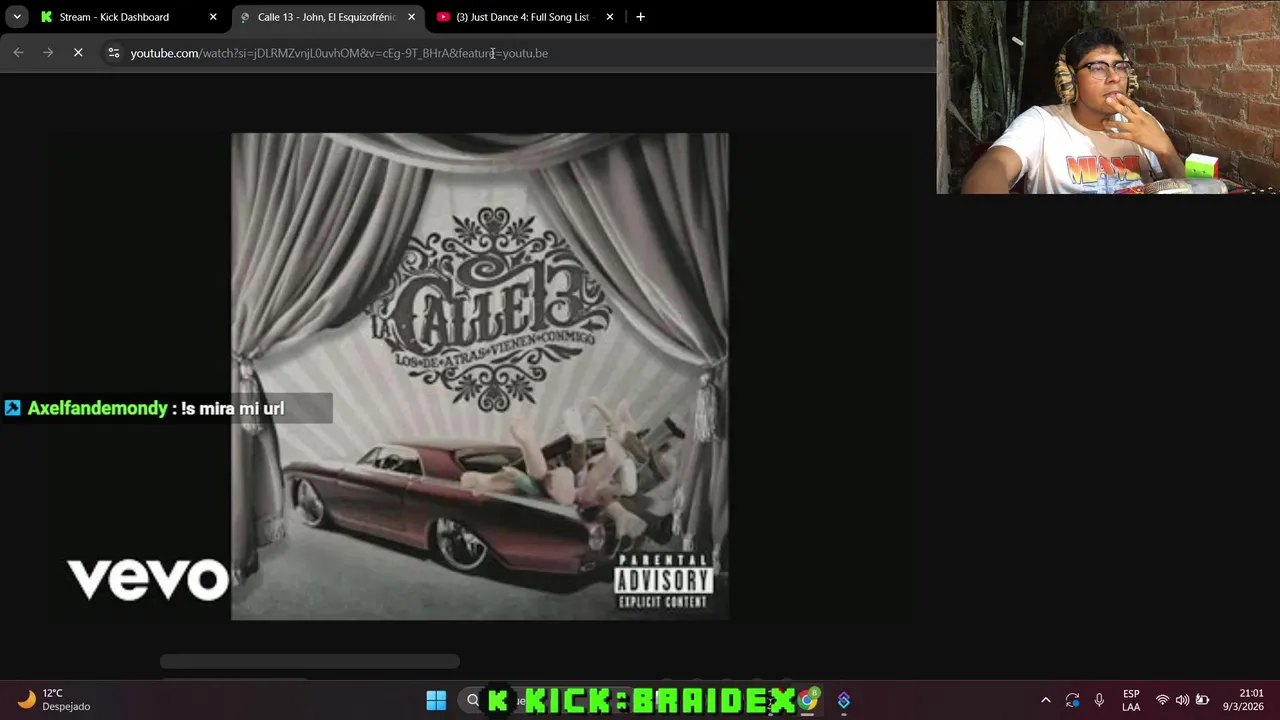Open the blue diamond app on taskbar

pos(844,700)
